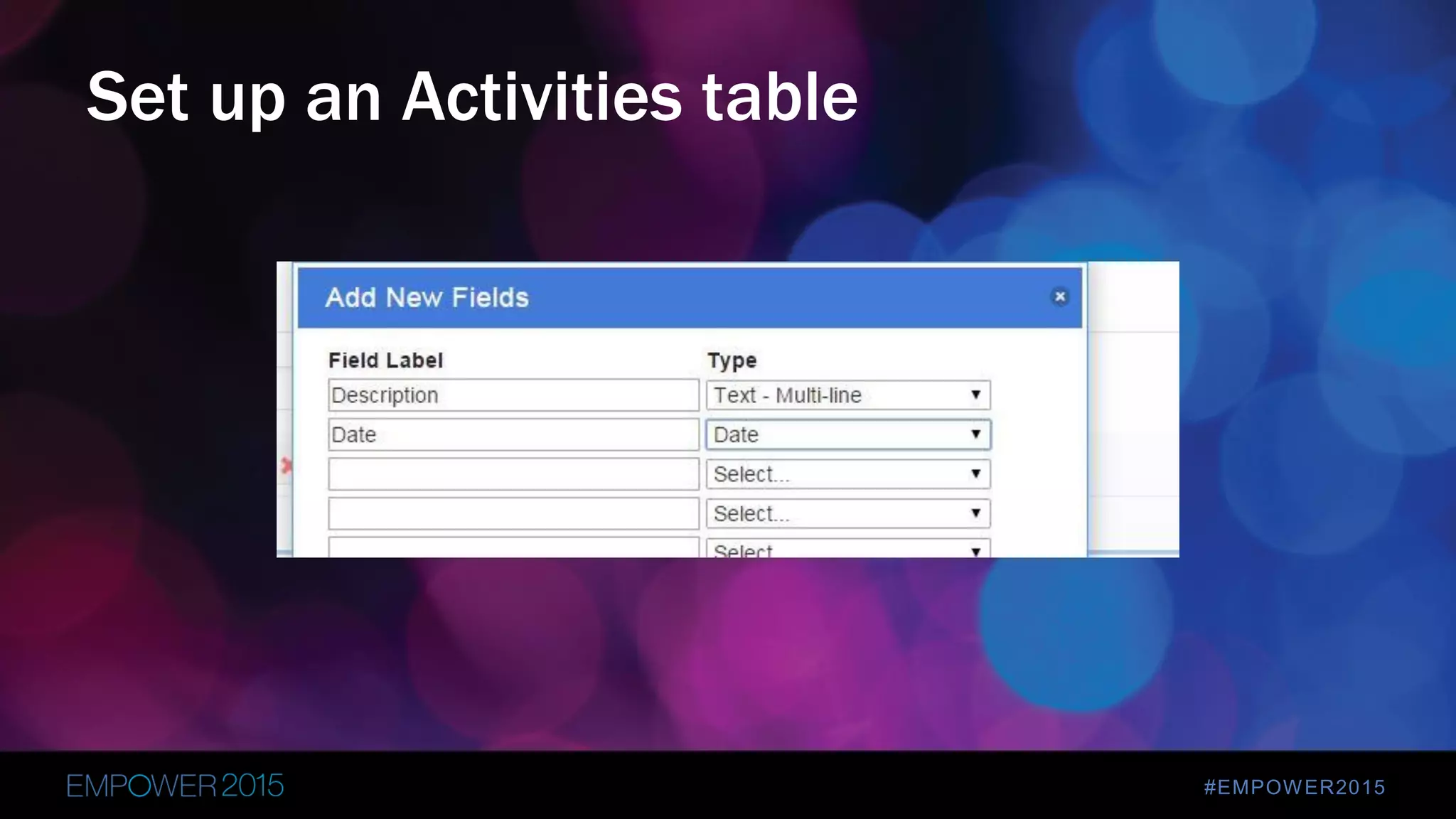Image resolution: width=1456 pixels, height=819 pixels.
Task: Open the Date type dropdown
Action: point(848,434)
